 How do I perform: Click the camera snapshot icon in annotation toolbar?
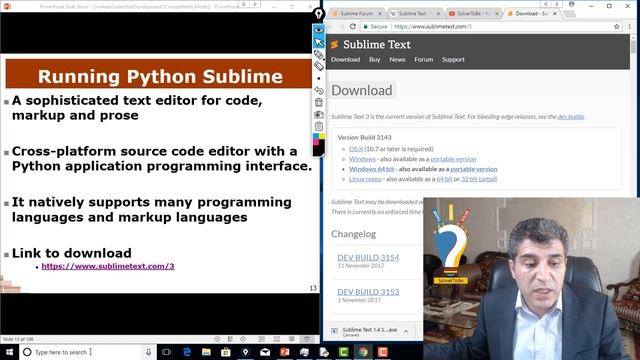point(318,115)
